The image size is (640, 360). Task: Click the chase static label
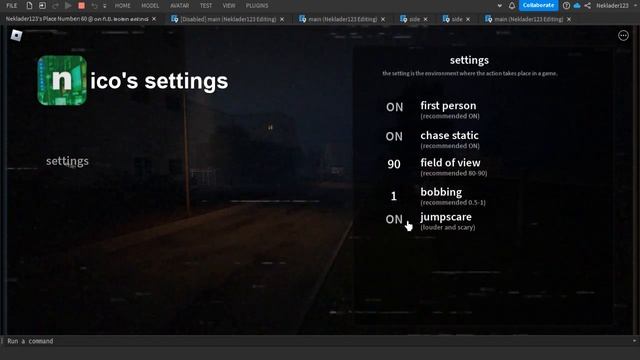click(x=449, y=135)
